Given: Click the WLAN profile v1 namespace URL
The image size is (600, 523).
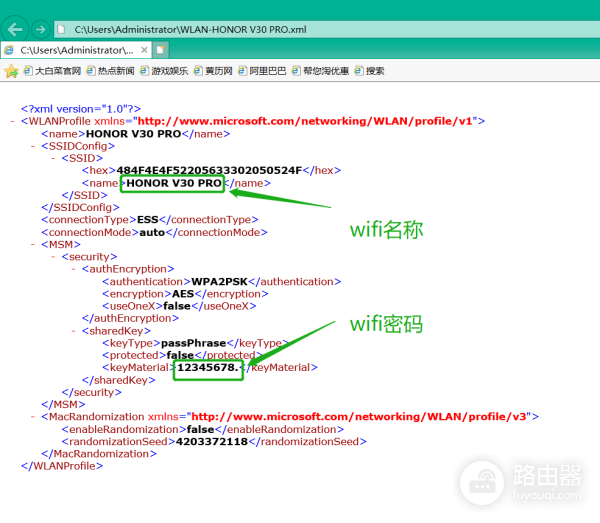Looking at the screenshot, I should (x=305, y=121).
